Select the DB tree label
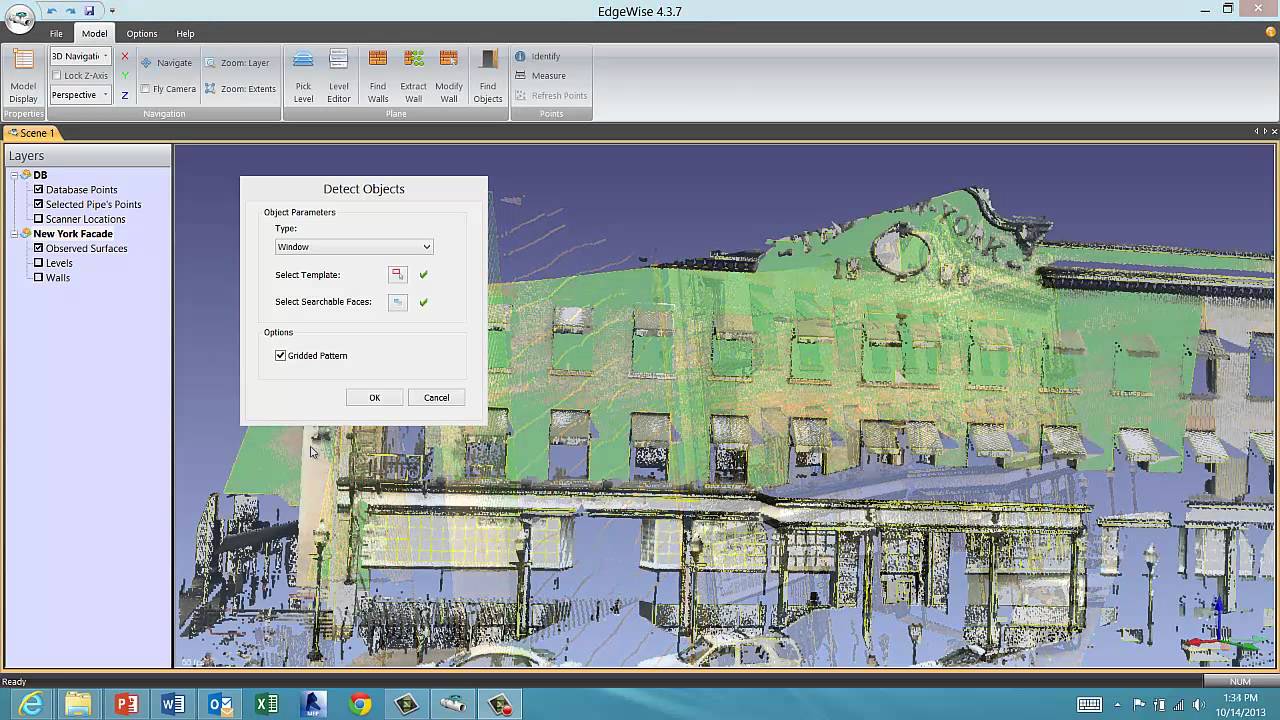 coord(40,175)
